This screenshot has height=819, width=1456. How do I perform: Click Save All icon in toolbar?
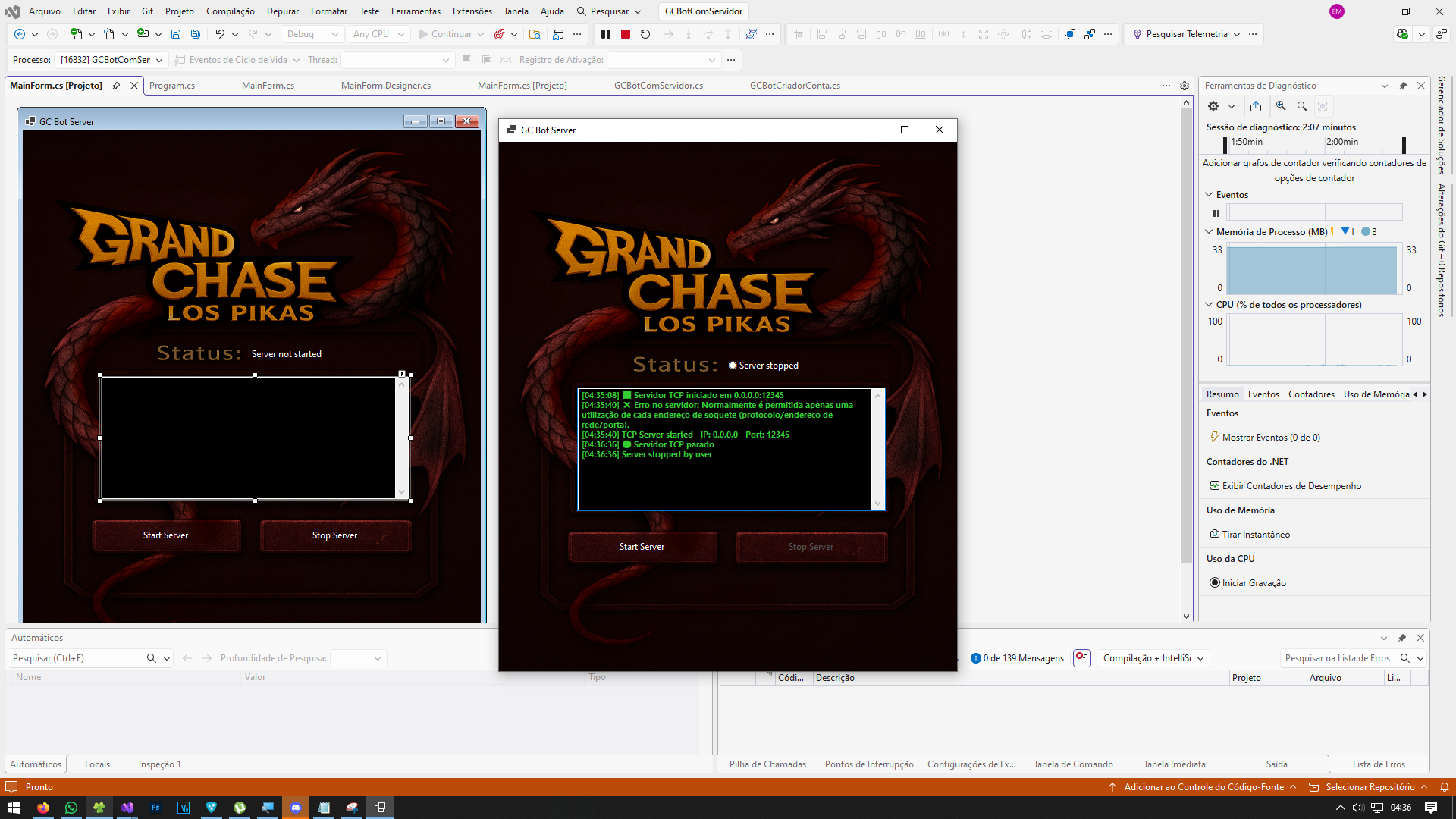[196, 34]
